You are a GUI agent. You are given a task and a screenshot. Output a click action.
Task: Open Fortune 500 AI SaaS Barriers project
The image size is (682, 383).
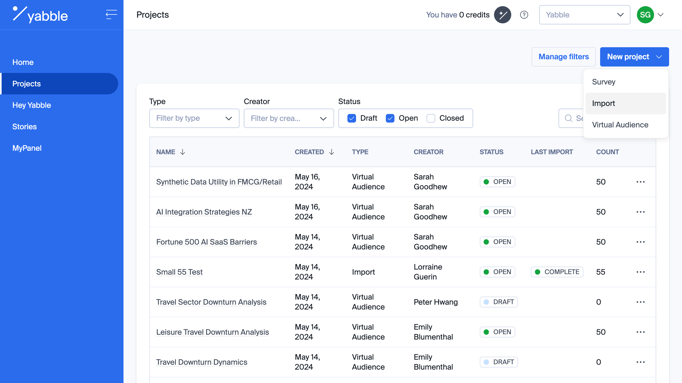click(207, 242)
